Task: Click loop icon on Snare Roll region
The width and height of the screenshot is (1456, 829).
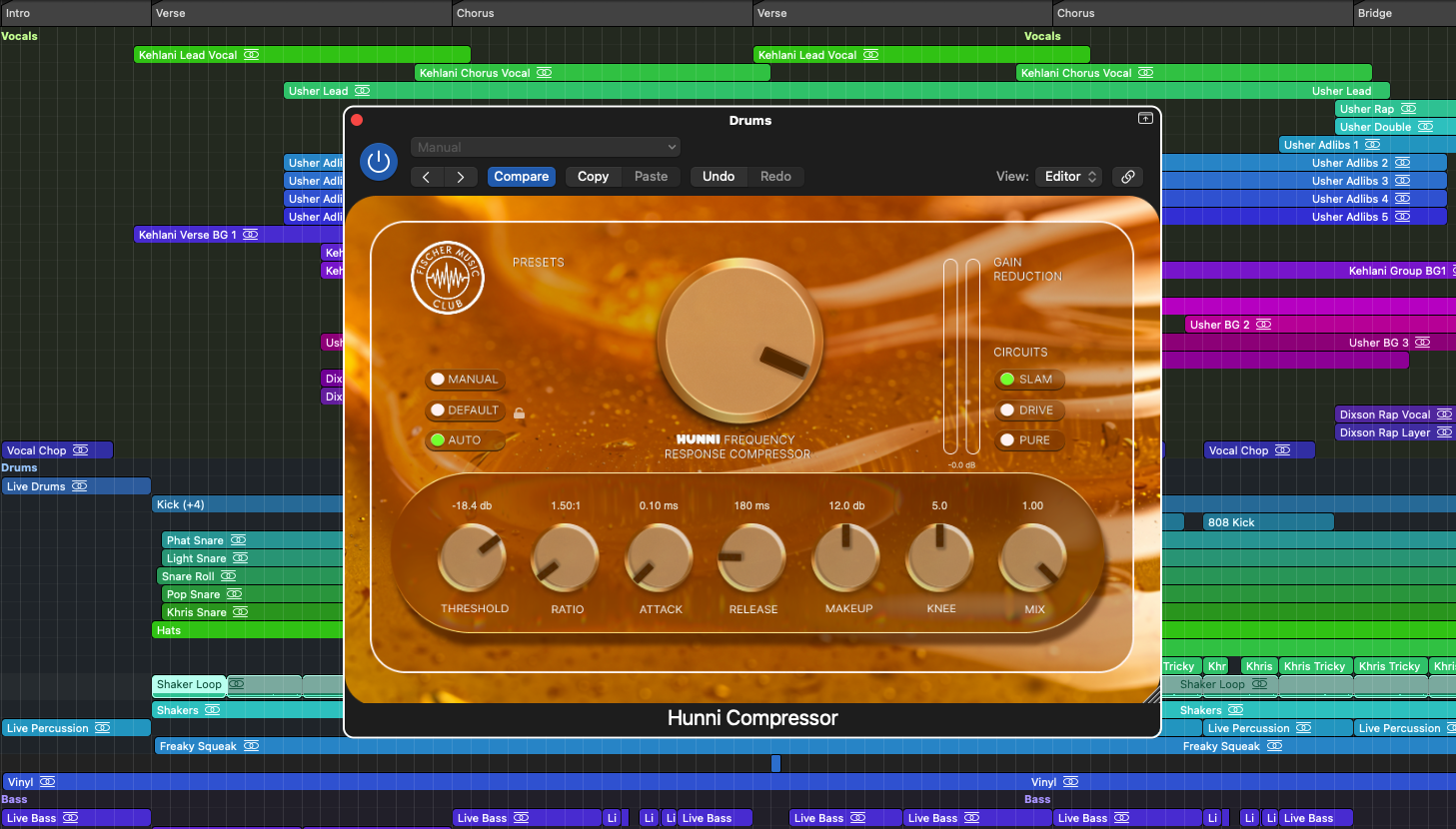Action: click(228, 576)
